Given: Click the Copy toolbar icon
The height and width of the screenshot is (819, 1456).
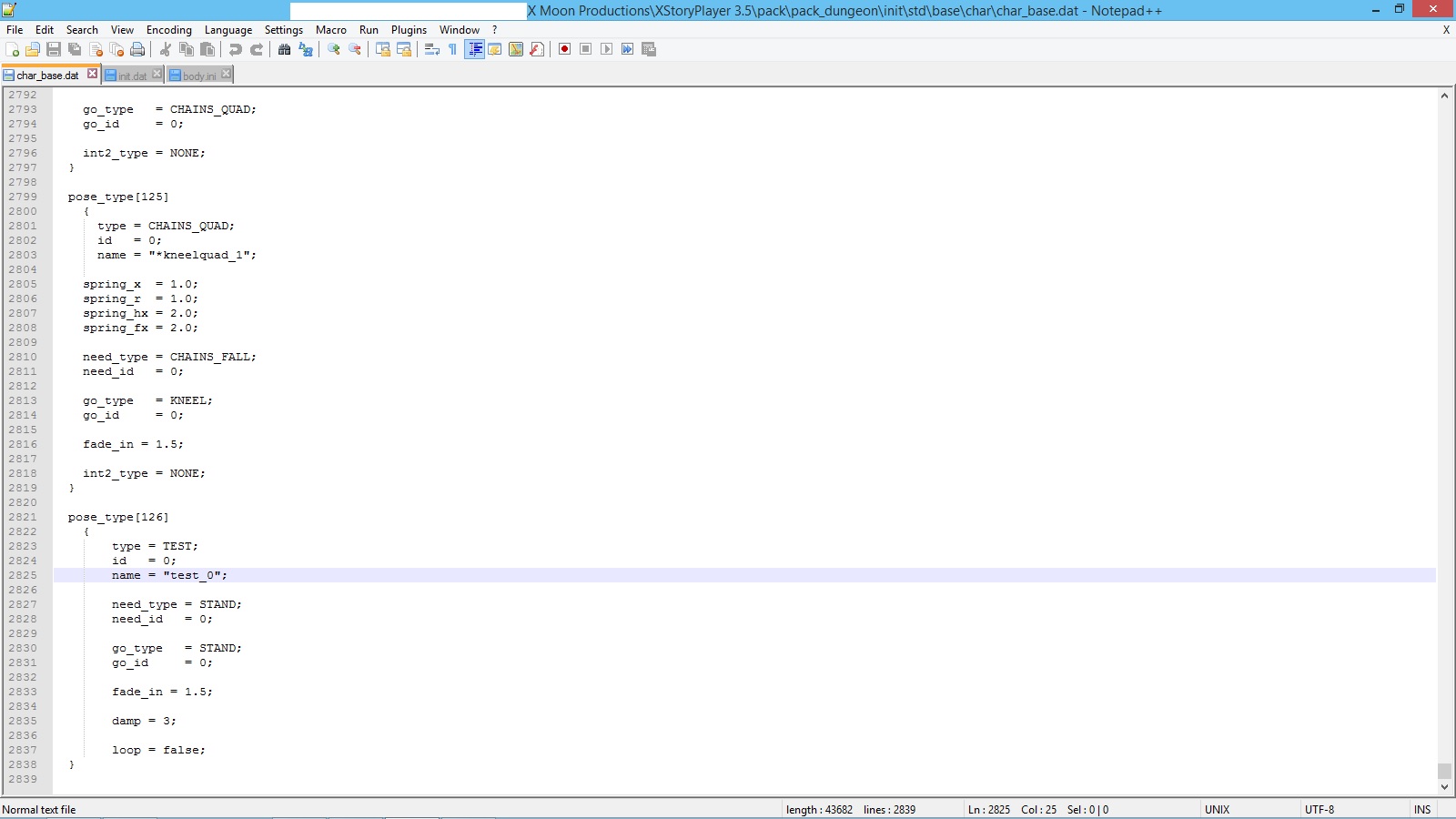Looking at the screenshot, I should pos(187,49).
